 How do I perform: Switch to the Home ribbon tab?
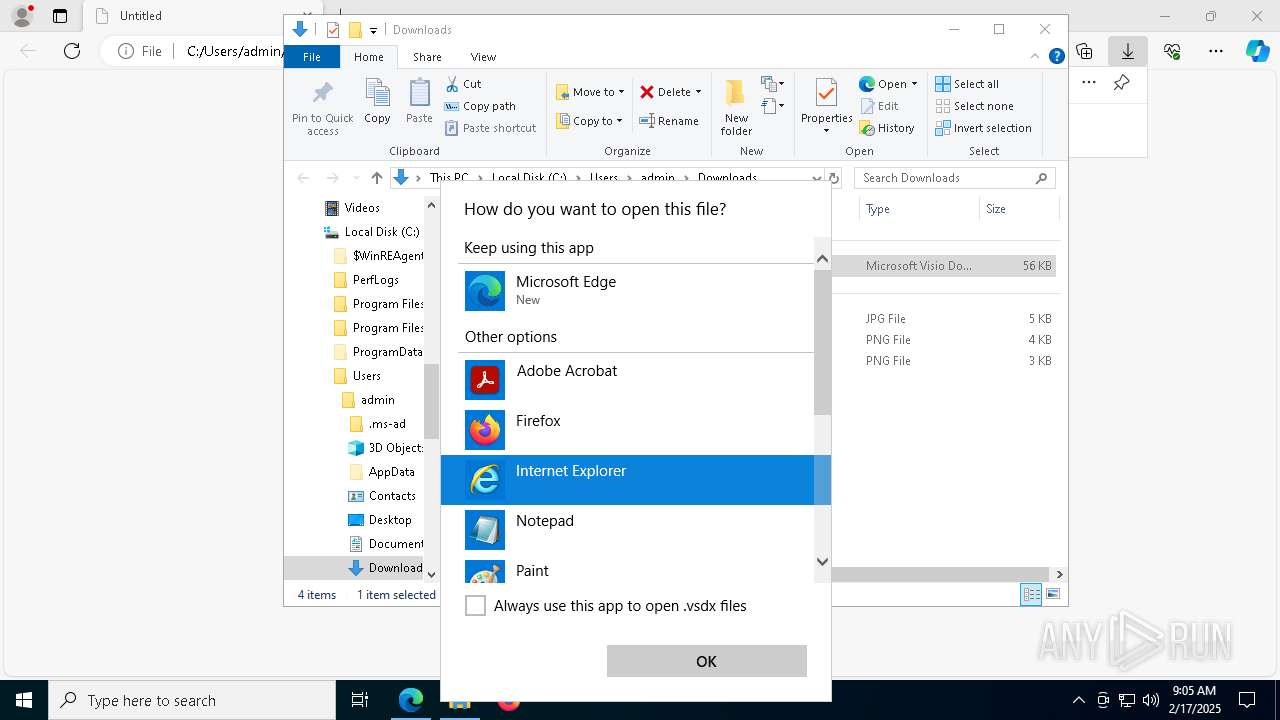tap(368, 57)
